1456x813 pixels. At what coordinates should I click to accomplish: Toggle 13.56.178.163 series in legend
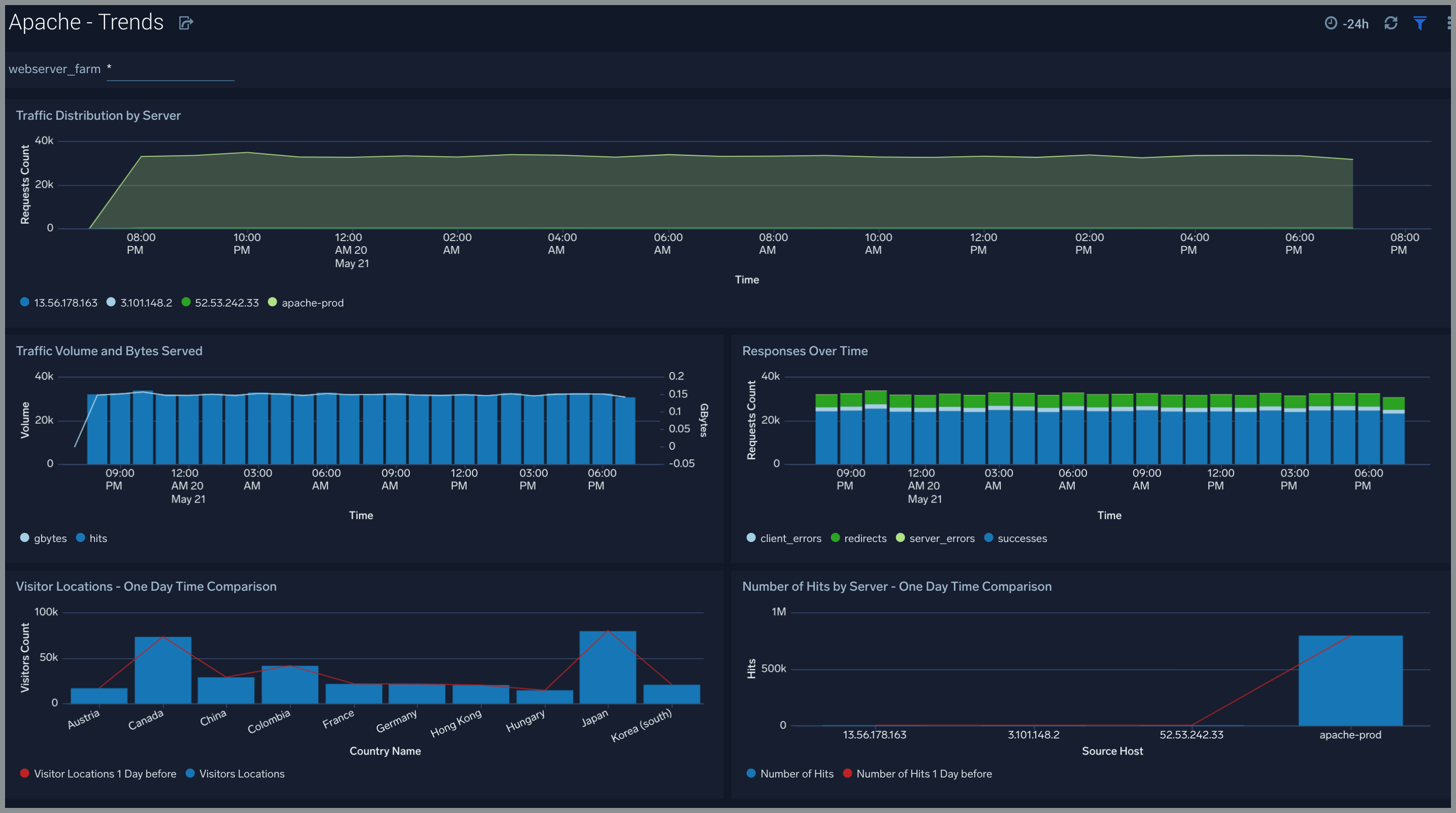click(x=65, y=303)
